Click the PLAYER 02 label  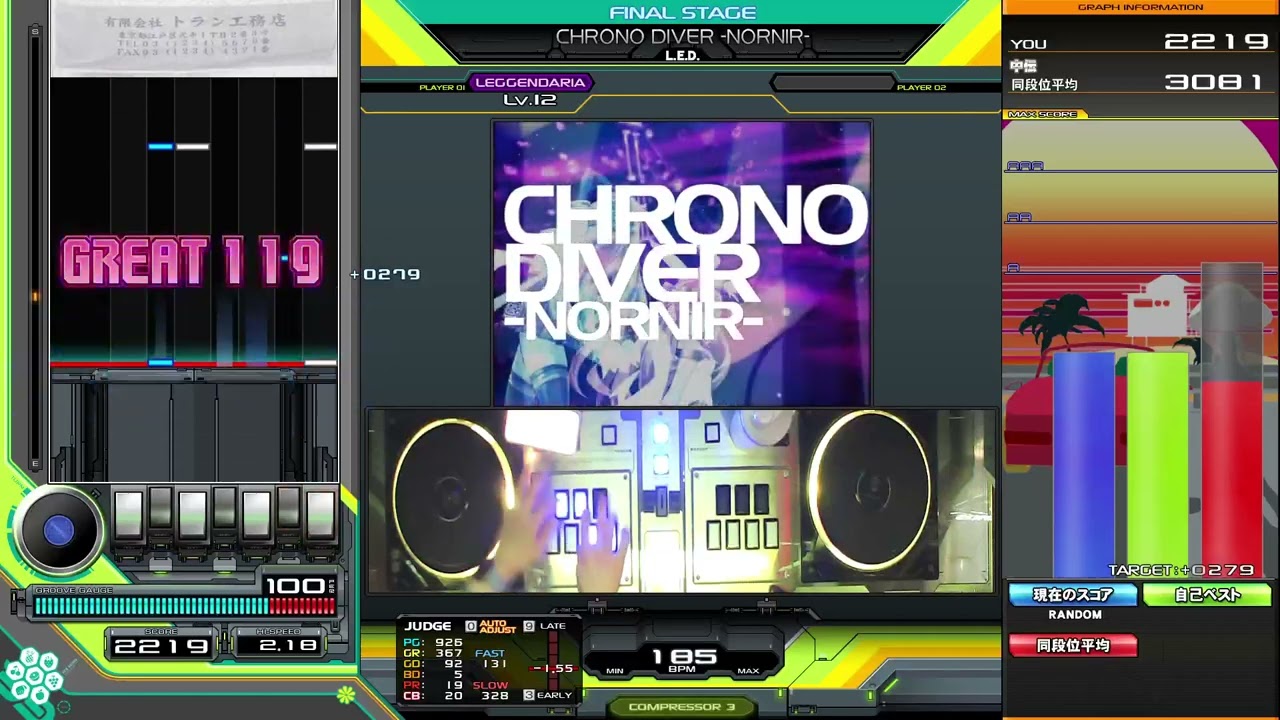point(921,88)
